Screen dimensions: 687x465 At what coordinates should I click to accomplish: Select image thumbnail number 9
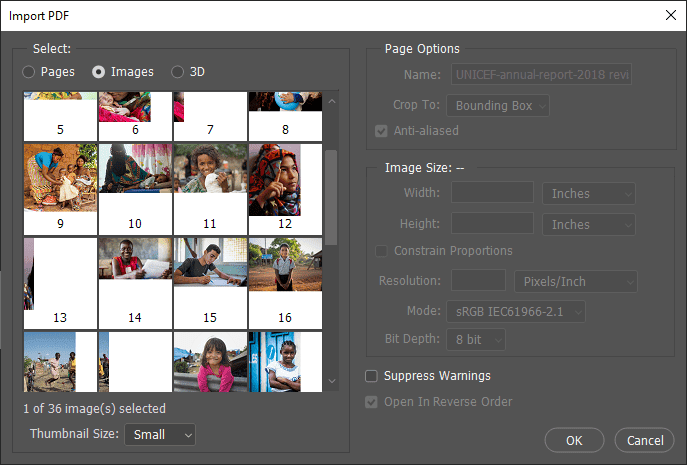click(x=60, y=189)
